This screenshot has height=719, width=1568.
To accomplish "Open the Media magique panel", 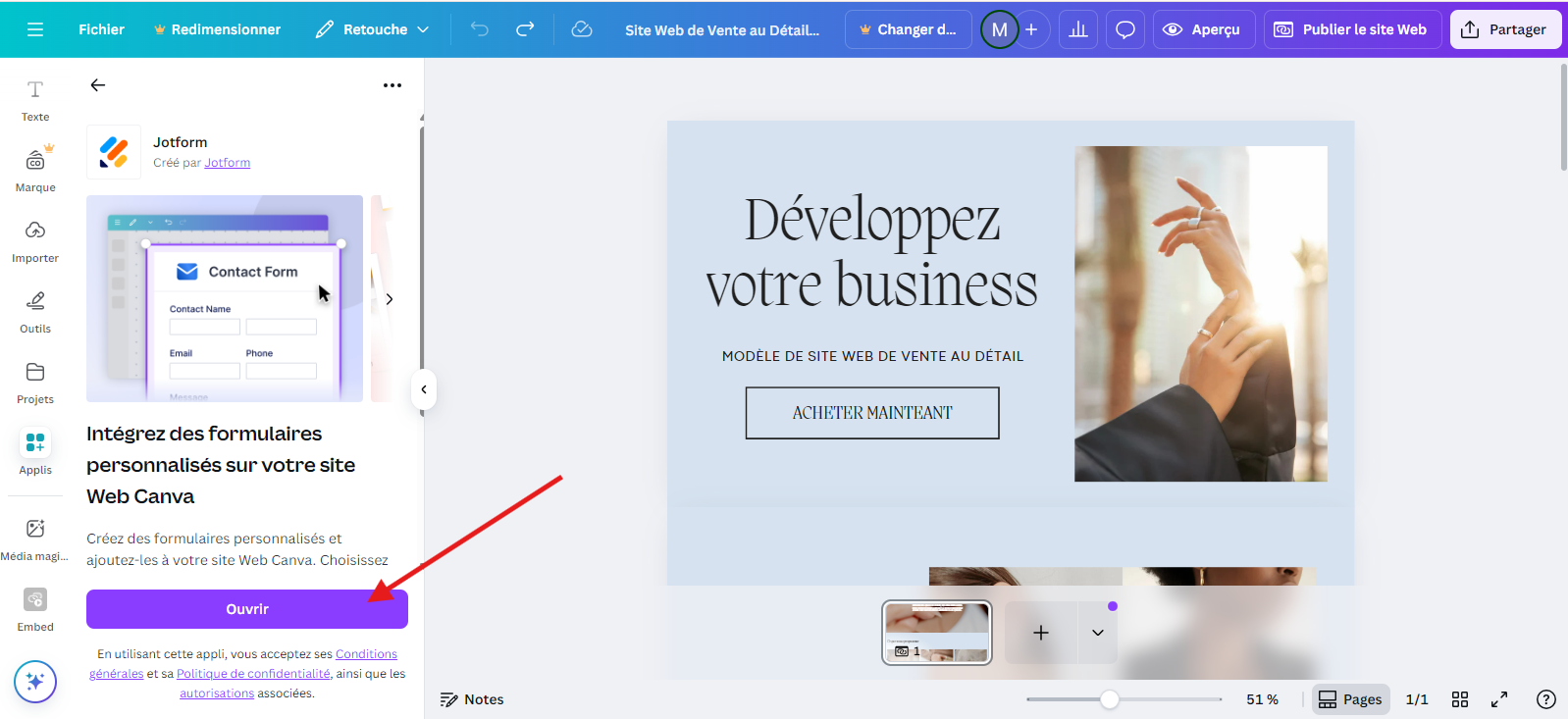I will click(35, 539).
